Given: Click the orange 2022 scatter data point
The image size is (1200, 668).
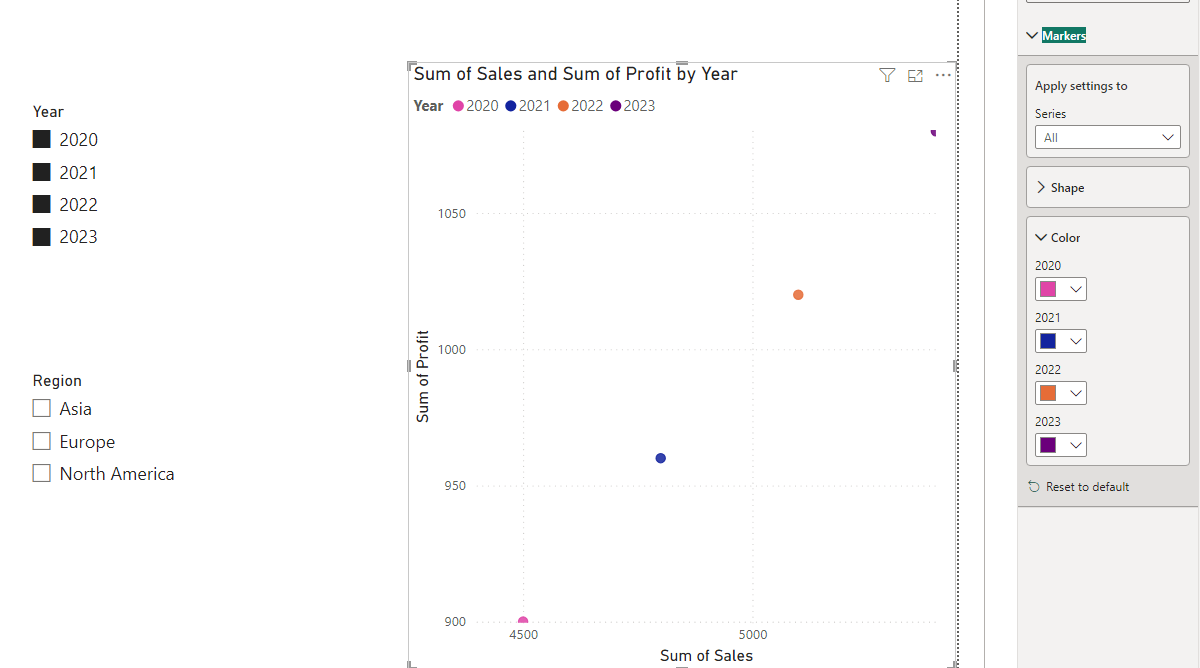Looking at the screenshot, I should [798, 295].
